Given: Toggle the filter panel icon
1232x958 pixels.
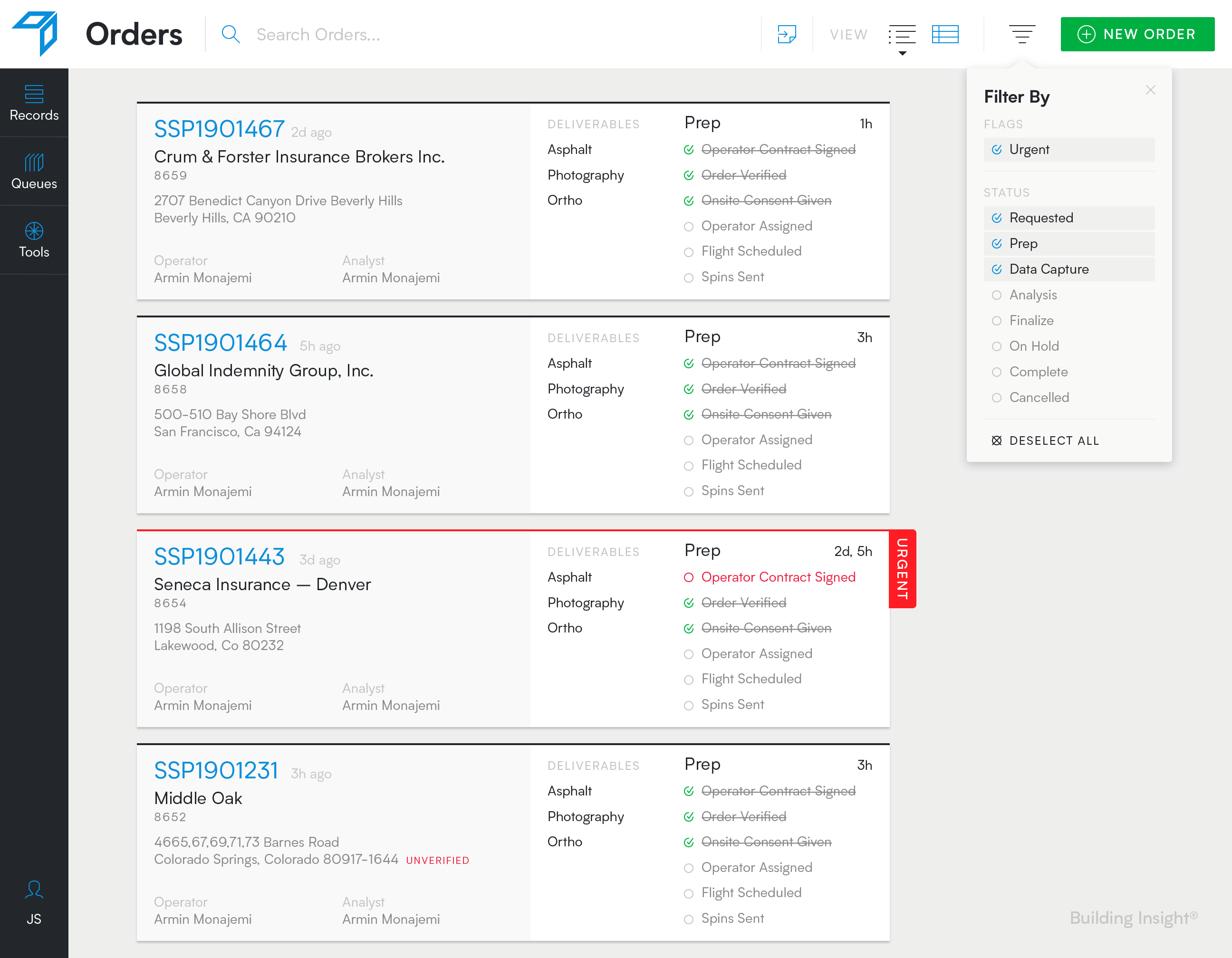Looking at the screenshot, I should click(x=1021, y=34).
